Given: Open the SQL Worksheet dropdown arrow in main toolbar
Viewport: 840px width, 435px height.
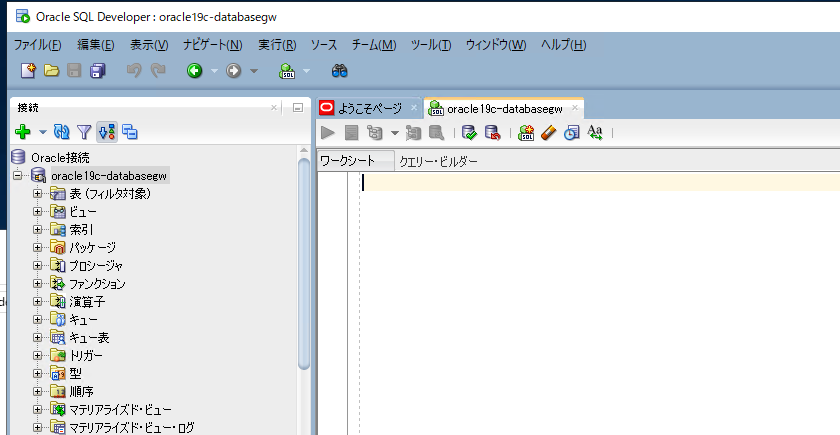Looking at the screenshot, I should [x=306, y=71].
